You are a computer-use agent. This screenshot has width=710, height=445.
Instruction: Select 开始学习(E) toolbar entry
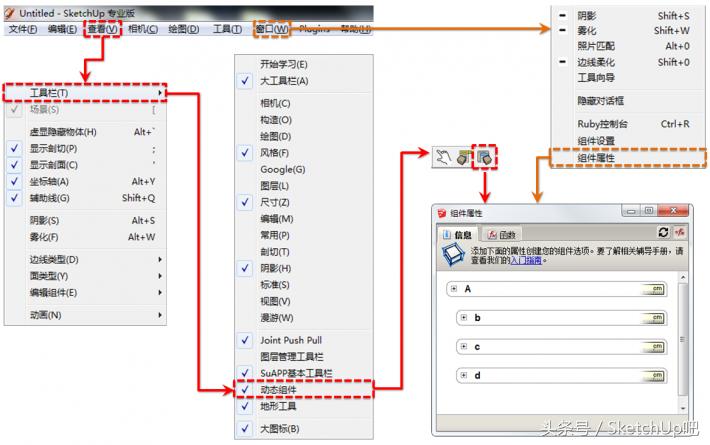tap(304, 64)
